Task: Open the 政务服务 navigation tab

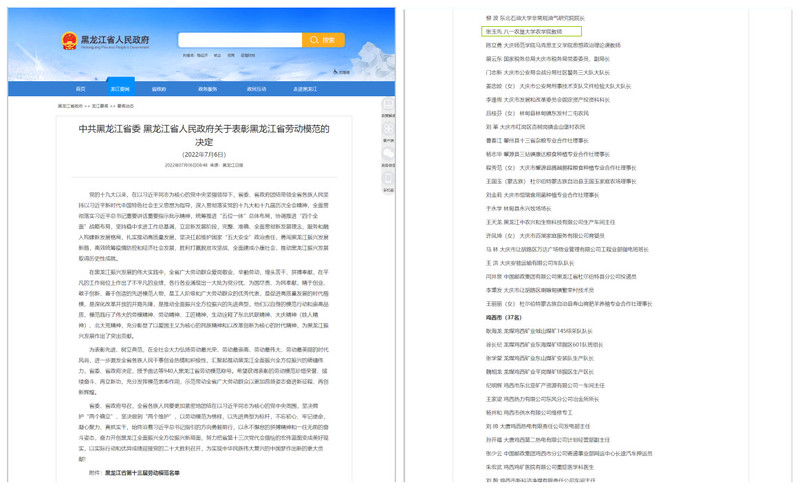Action: coord(207,89)
